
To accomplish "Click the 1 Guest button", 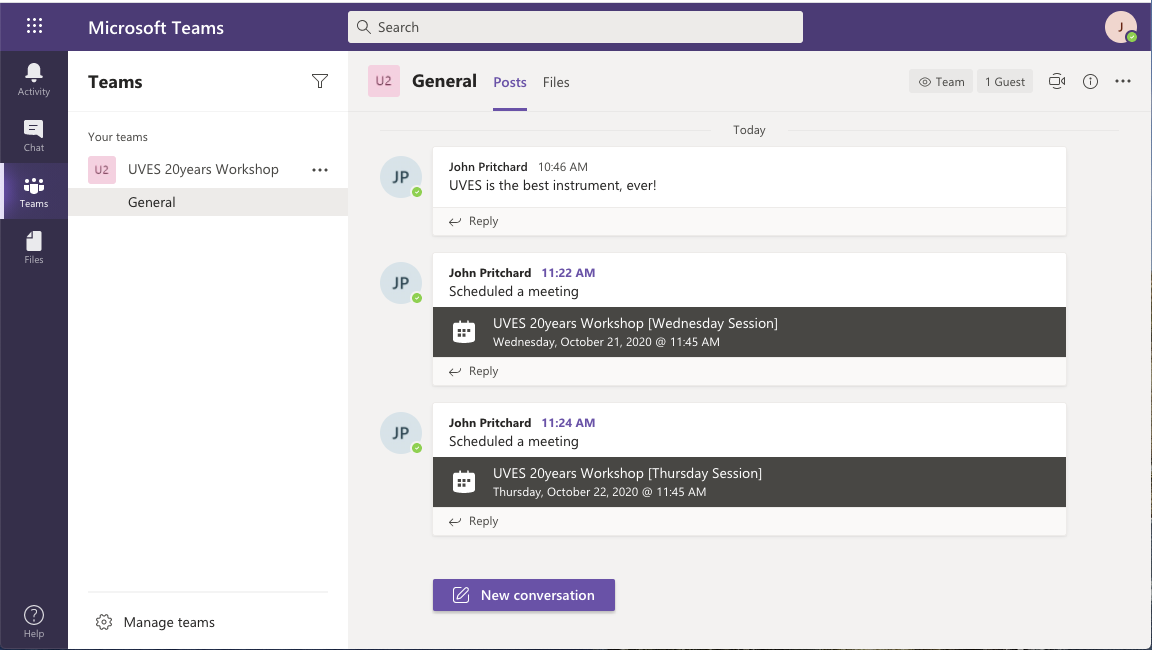I will pos(1005,82).
